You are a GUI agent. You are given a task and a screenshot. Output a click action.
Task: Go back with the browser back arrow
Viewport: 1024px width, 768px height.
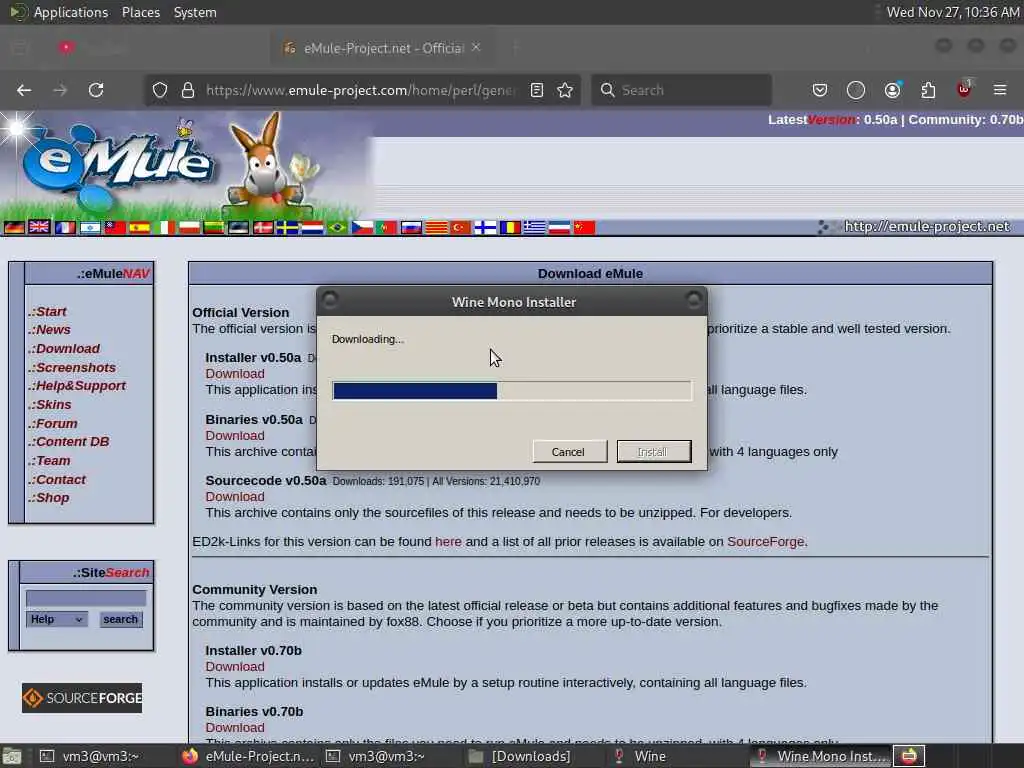point(24,90)
